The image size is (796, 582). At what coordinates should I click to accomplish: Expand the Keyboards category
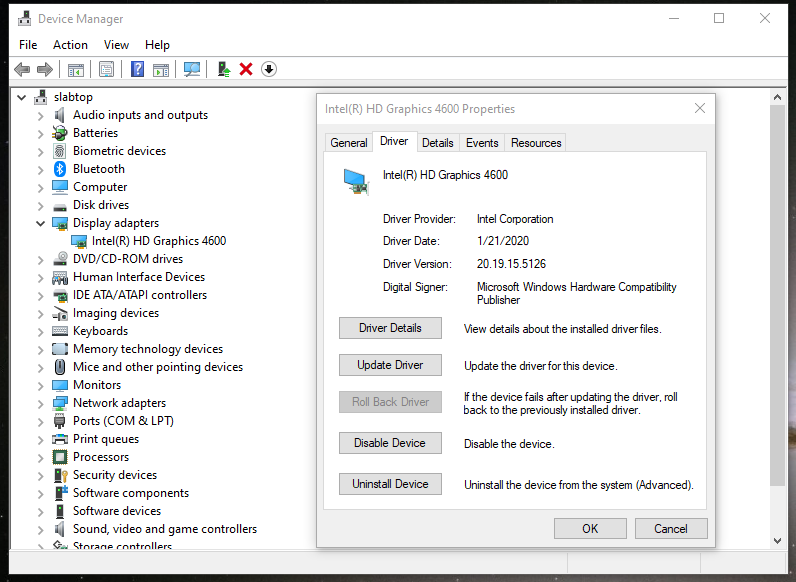[x=41, y=331]
